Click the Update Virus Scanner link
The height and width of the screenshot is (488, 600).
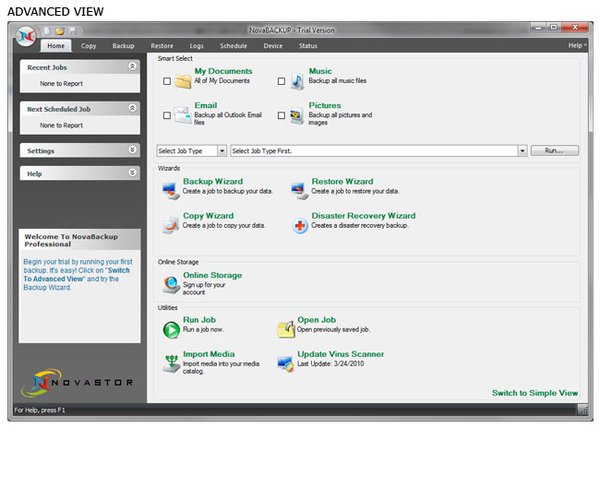(x=341, y=354)
